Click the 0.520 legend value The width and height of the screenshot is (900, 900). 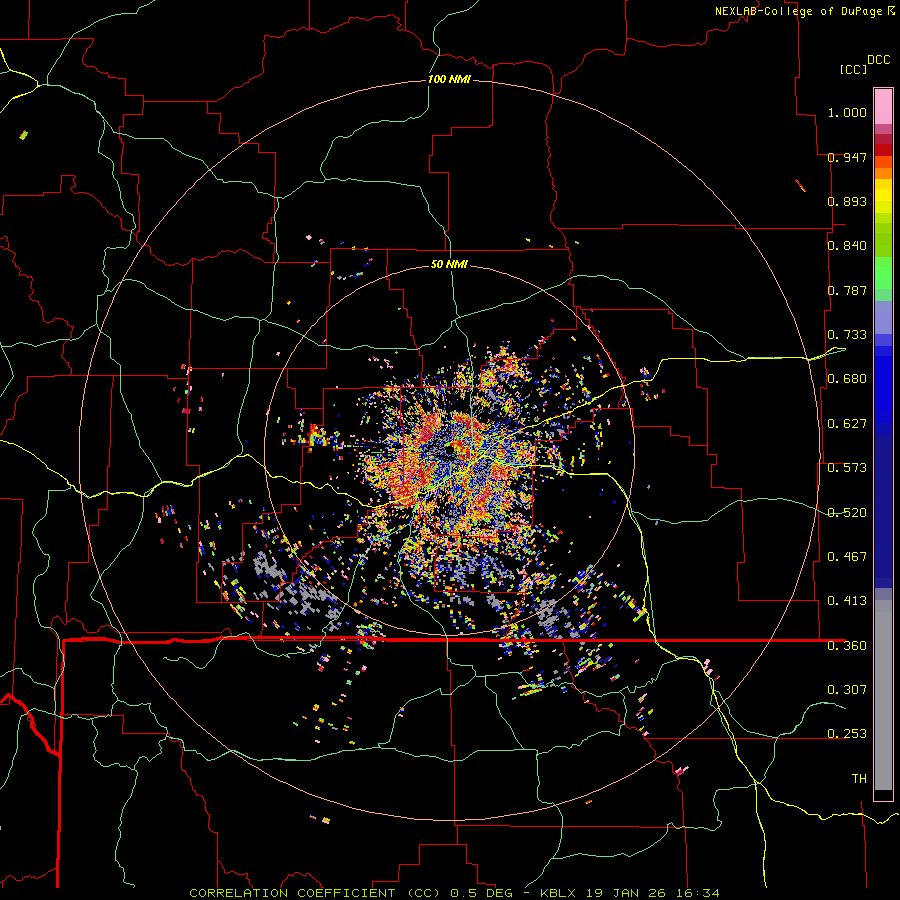(x=847, y=513)
